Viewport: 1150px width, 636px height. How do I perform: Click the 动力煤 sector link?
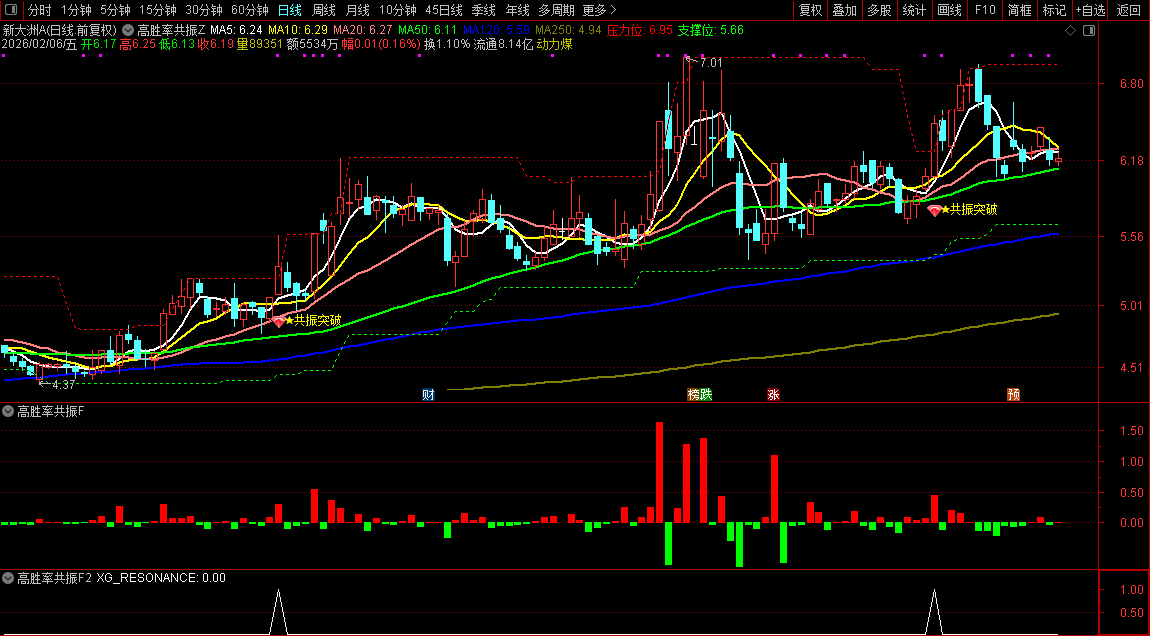click(x=554, y=44)
